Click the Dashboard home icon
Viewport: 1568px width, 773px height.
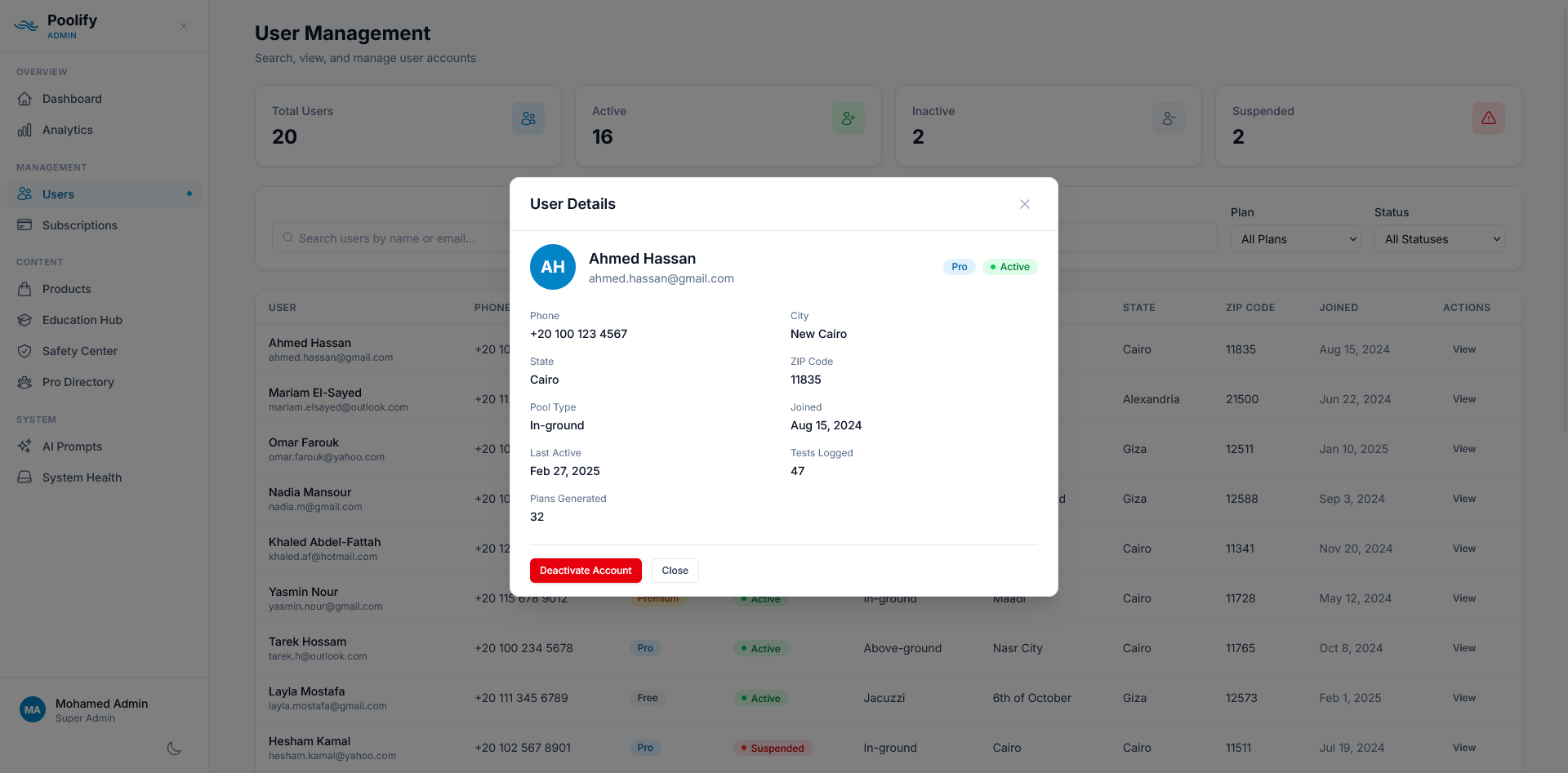tap(24, 99)
